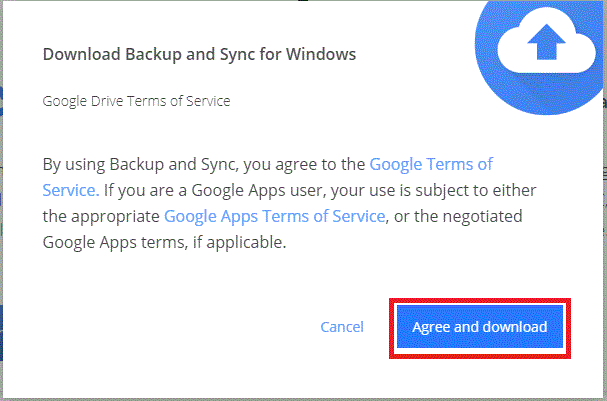Click the "Google Drive Terms of Service" subtitle
607x401 pixels.
point(136,101)
